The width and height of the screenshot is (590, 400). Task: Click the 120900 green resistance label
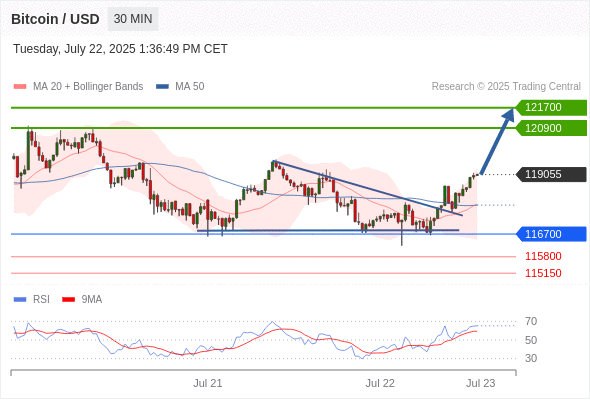(551, 128)
